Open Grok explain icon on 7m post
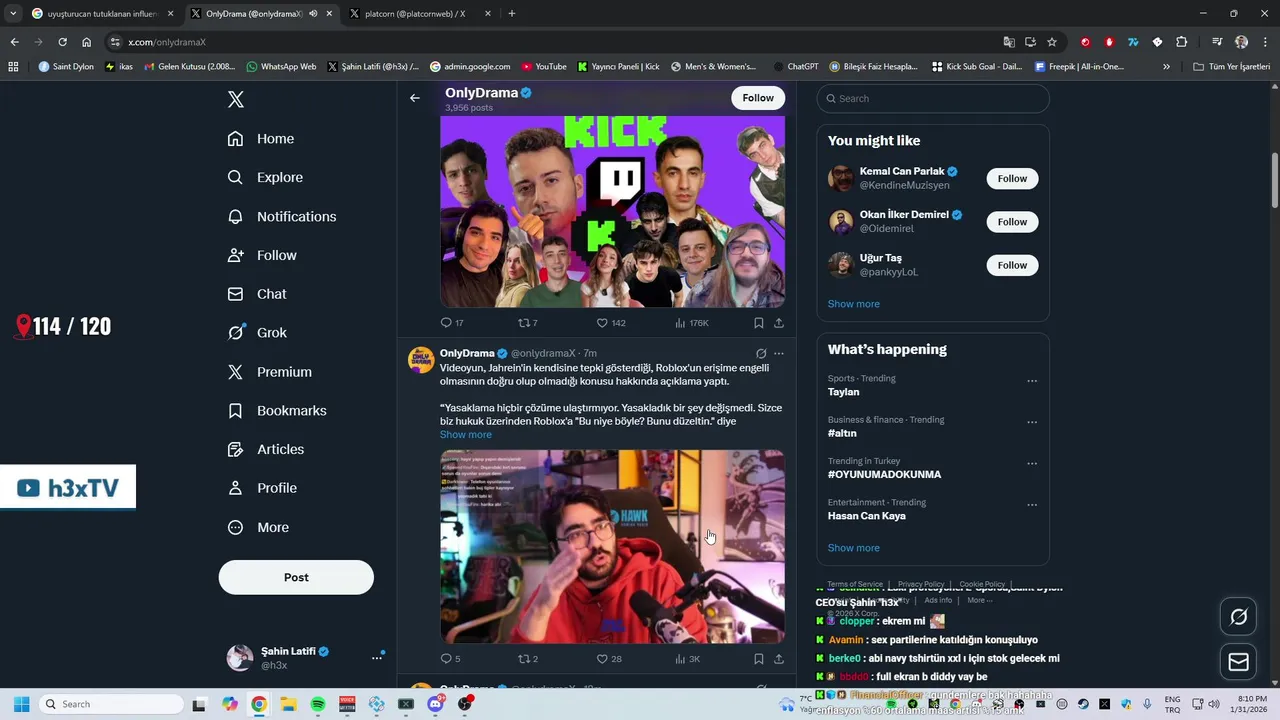The image size is (1280, 720). click(761, 354)
